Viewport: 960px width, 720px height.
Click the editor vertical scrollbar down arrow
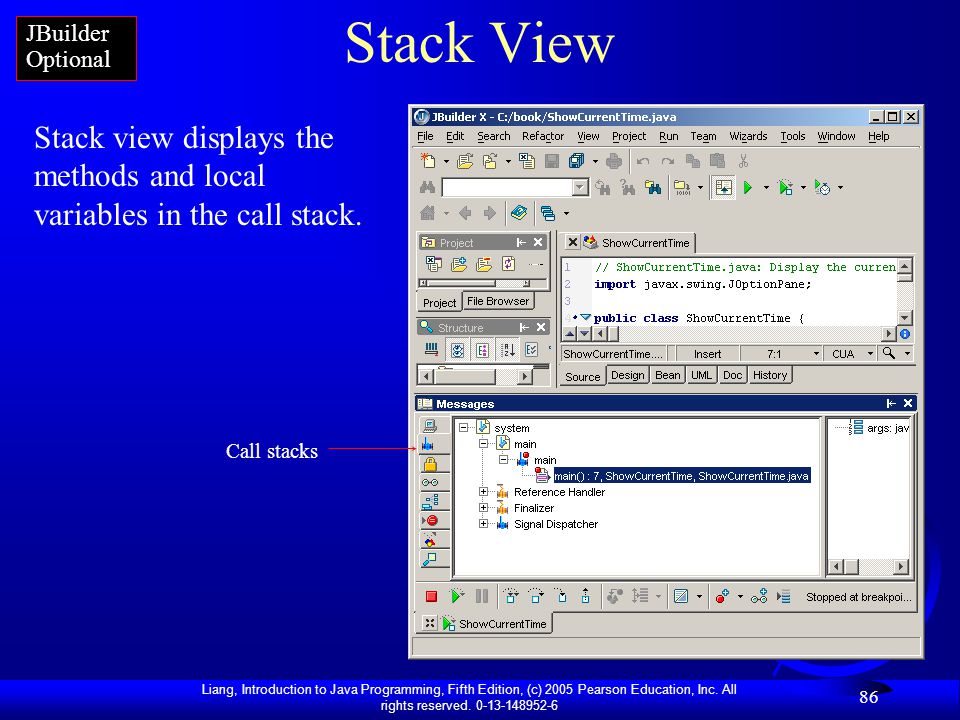pos(904,318)
